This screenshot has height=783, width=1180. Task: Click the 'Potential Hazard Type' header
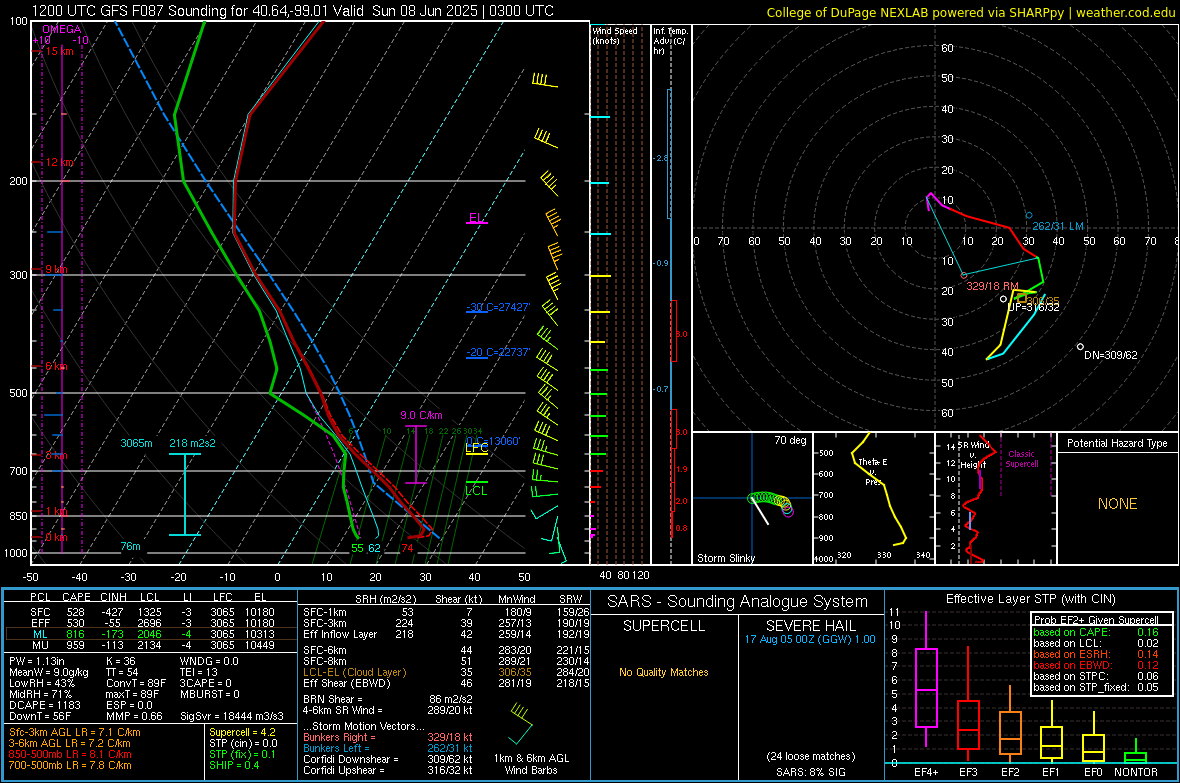pos(1117,443)
